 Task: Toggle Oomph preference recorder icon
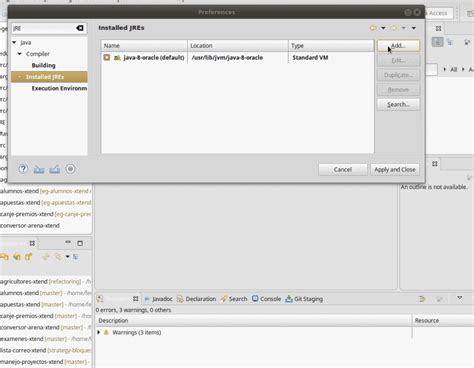pos(70,169)
